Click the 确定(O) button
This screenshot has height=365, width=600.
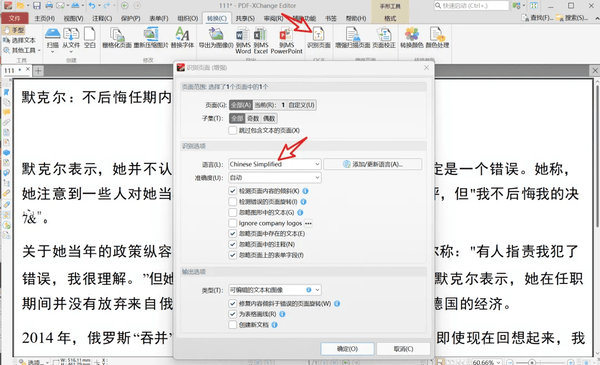pyautogui.click(x=347, y=349)
